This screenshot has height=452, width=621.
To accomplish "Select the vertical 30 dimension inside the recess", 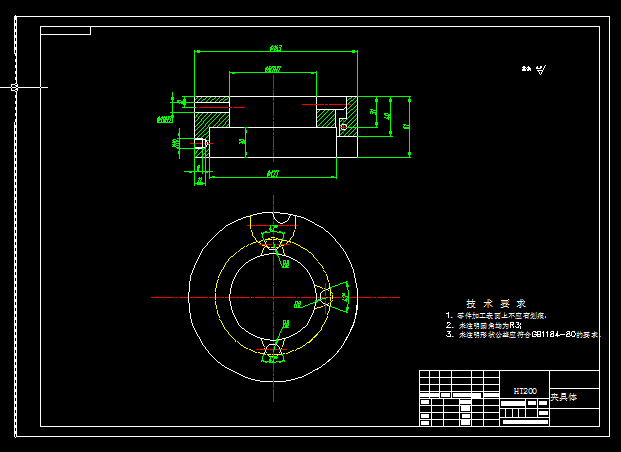I will tap(242, 142).
